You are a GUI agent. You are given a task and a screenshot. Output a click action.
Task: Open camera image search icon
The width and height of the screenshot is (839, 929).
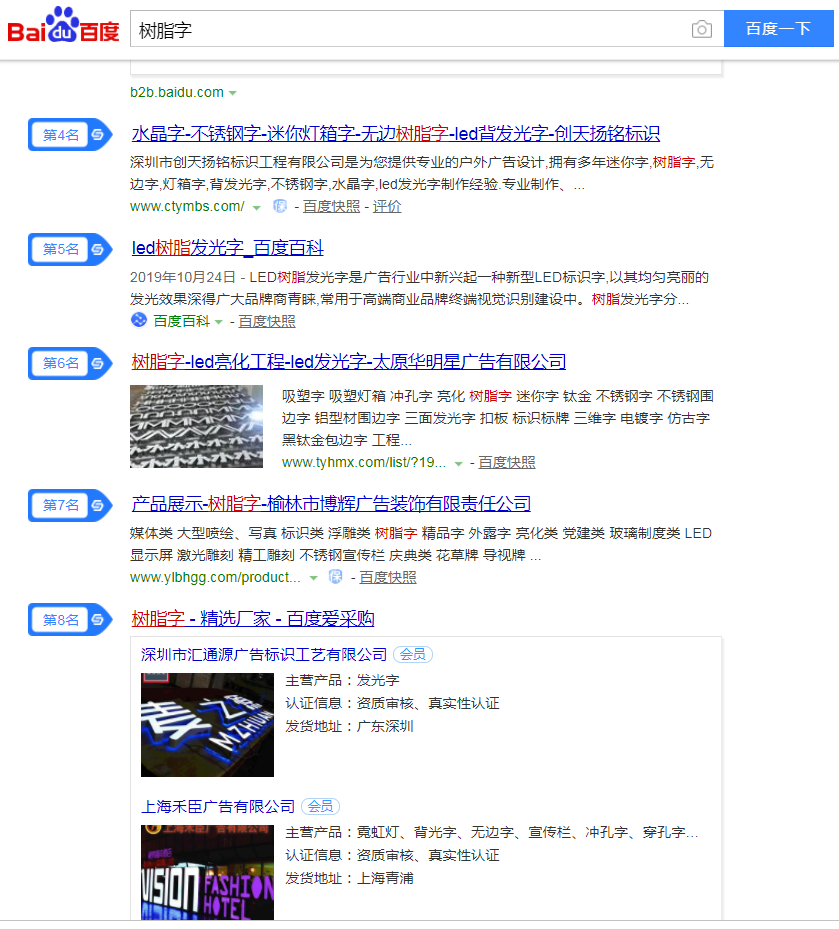(702, 29)
